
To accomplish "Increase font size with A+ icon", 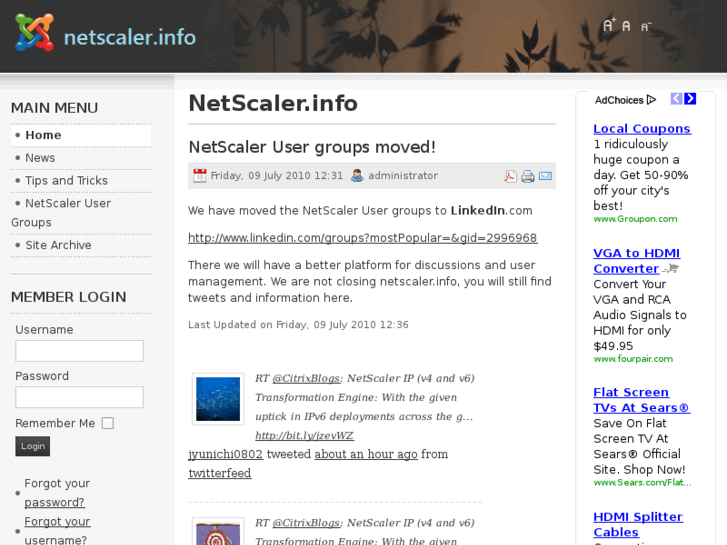I will (609, 25).
